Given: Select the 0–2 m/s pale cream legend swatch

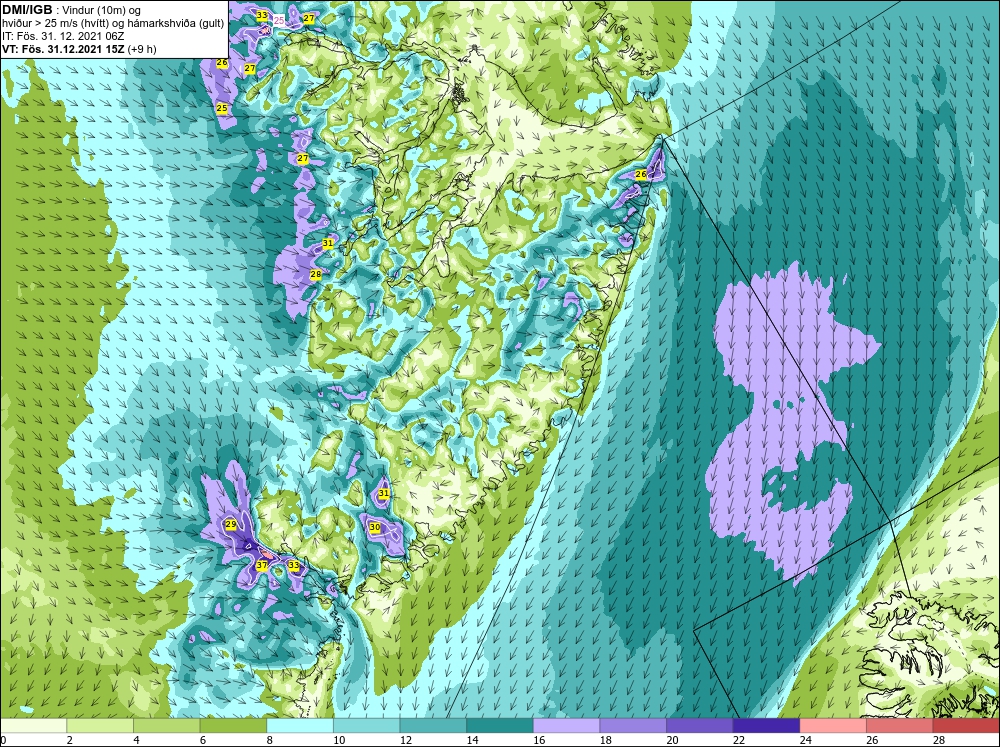Looking at the screenshot, I should tap(33, 725).
